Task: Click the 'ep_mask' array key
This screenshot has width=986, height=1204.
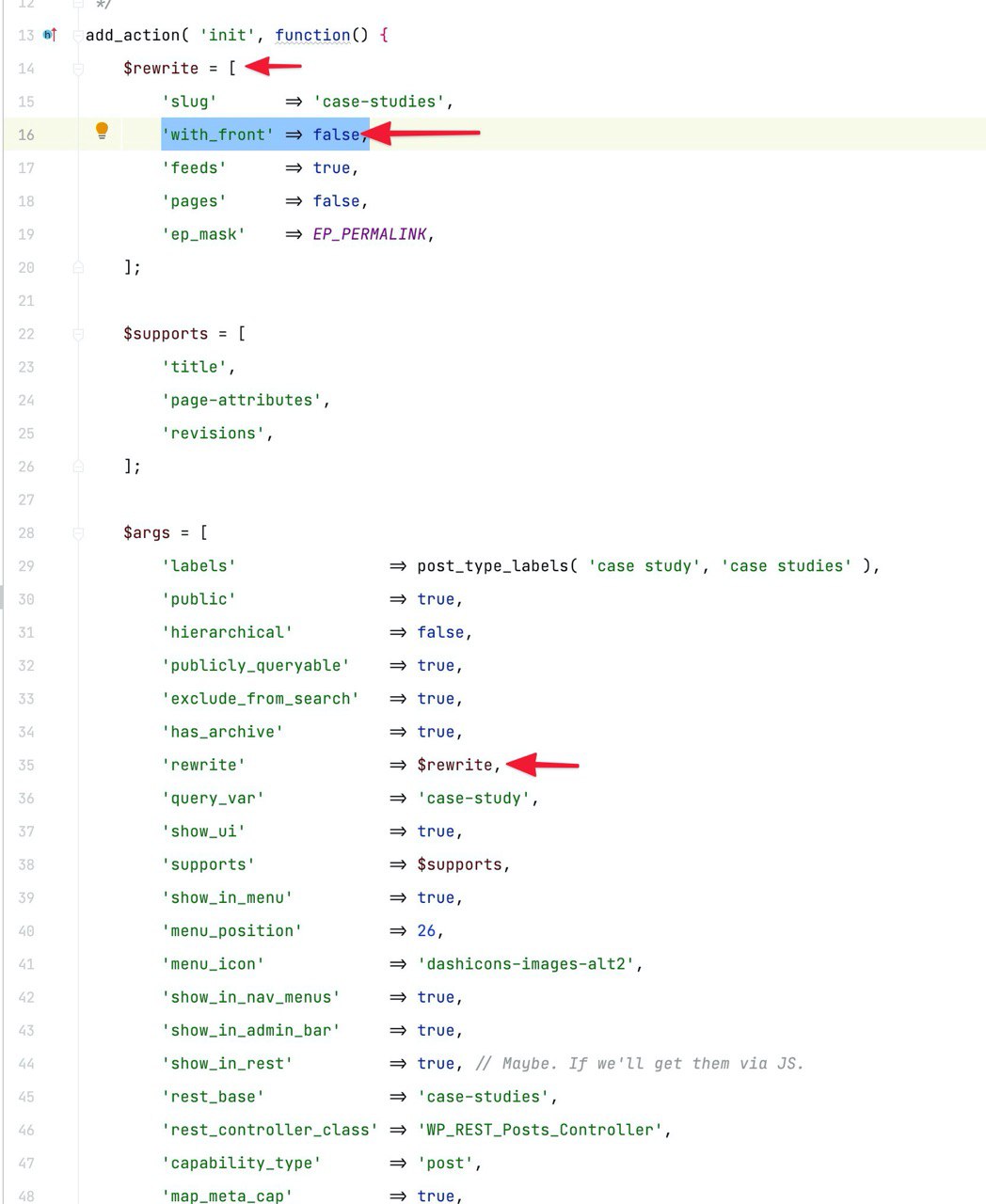Action: click(x=203, y=234)
